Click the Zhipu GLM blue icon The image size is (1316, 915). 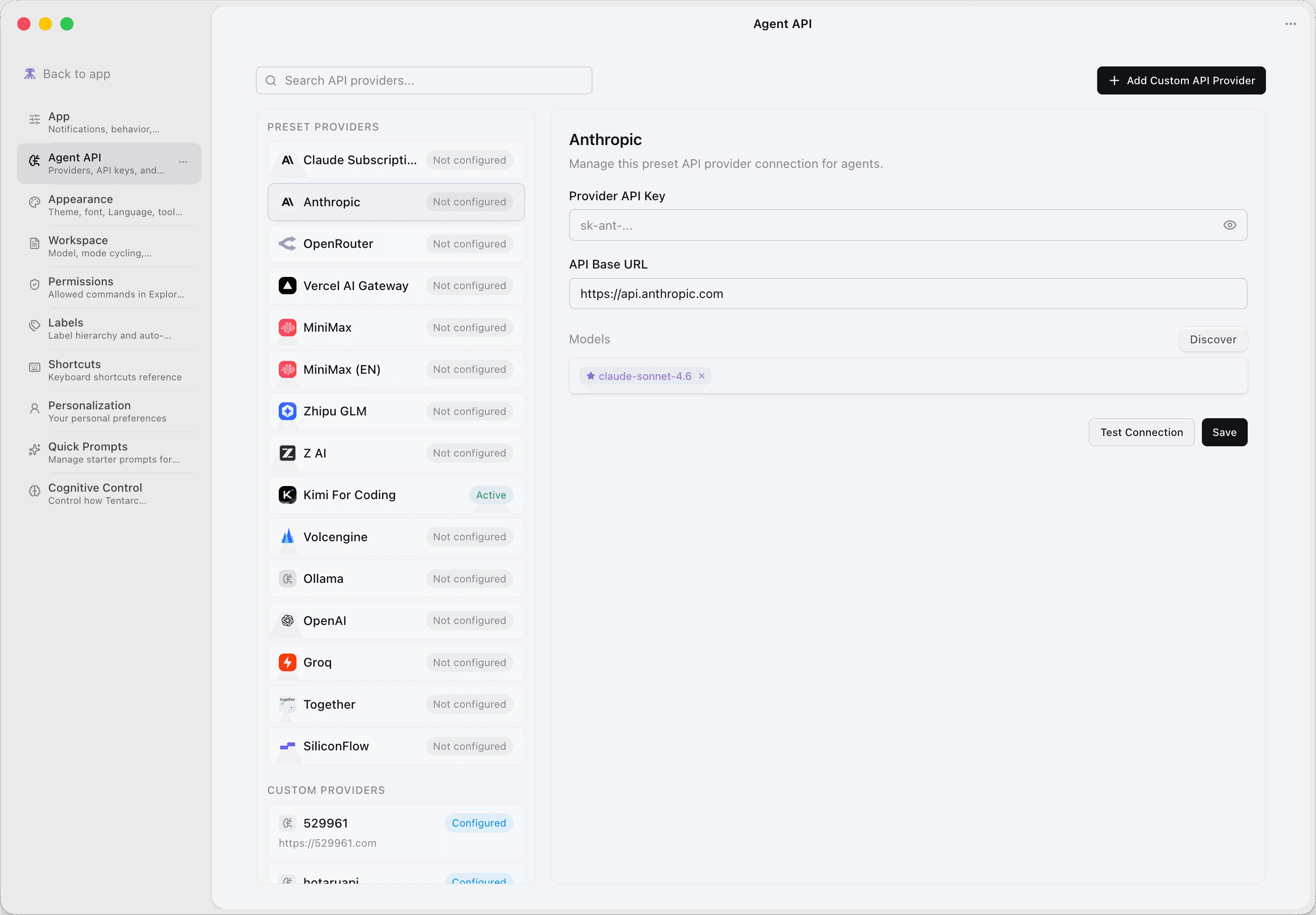click(287, 411)
